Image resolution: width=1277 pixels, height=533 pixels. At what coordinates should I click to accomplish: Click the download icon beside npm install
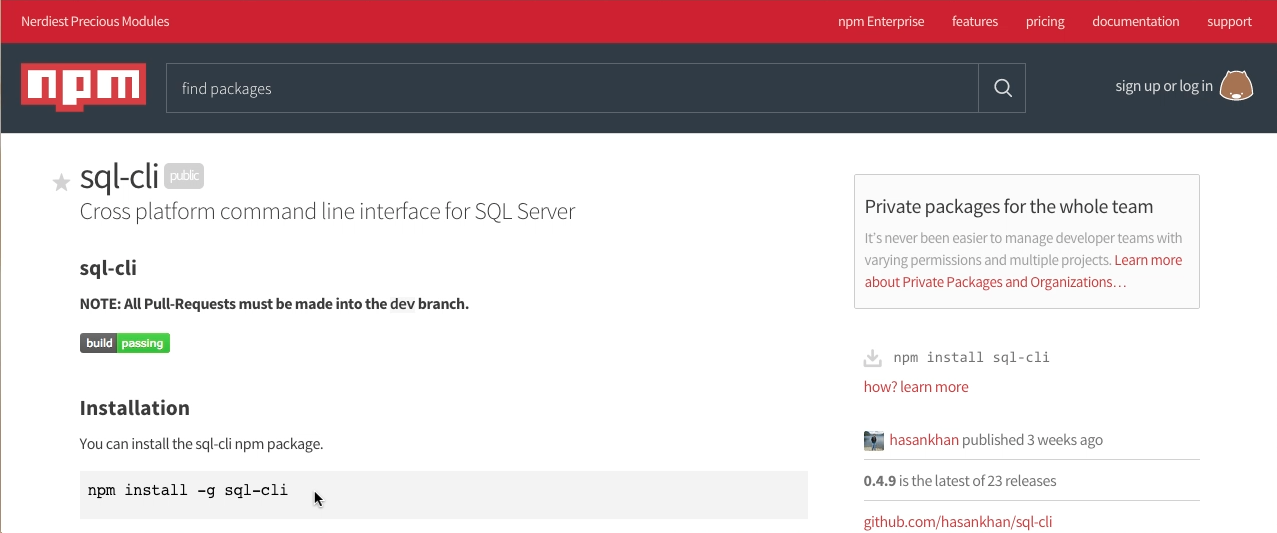point(873,358)
